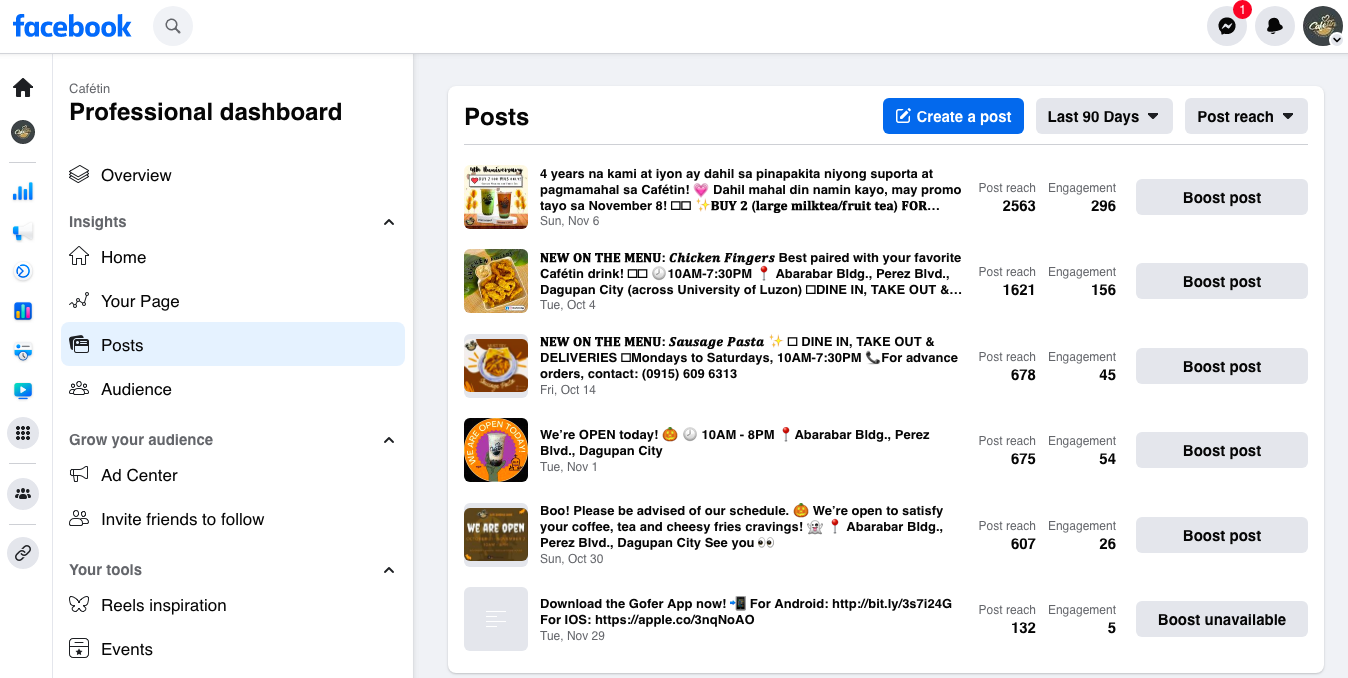Collapse the Your tools section
The width and height of the screenshot is (1348, 678).
[389, 570]
